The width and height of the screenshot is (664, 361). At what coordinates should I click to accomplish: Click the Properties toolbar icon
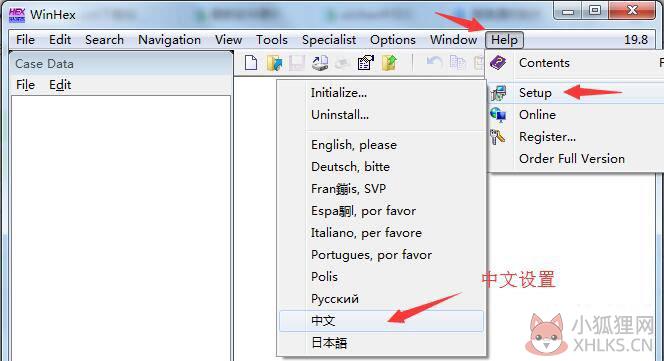pos(366,63)
